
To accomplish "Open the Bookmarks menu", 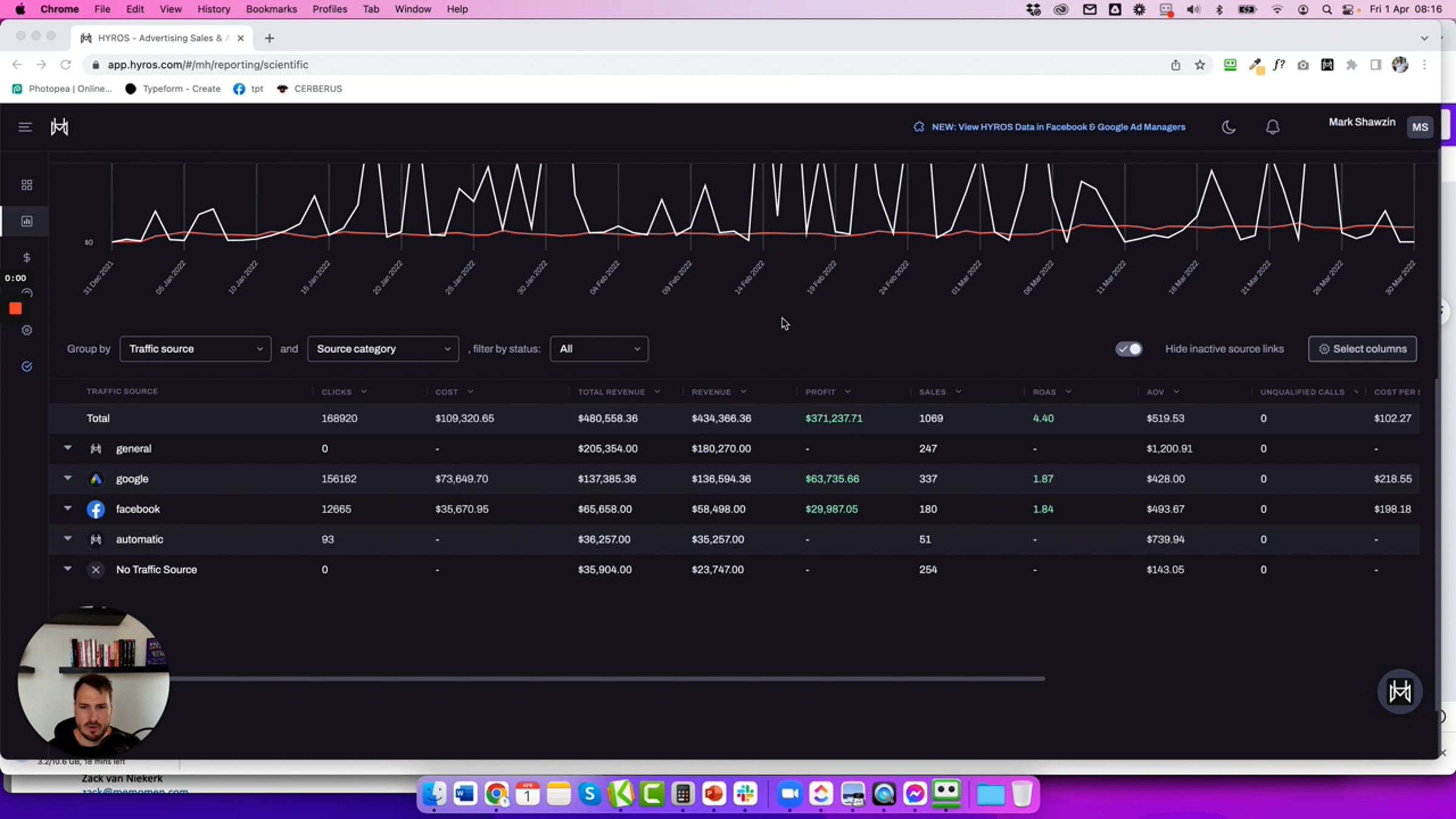I will click(x=271, y=9).
